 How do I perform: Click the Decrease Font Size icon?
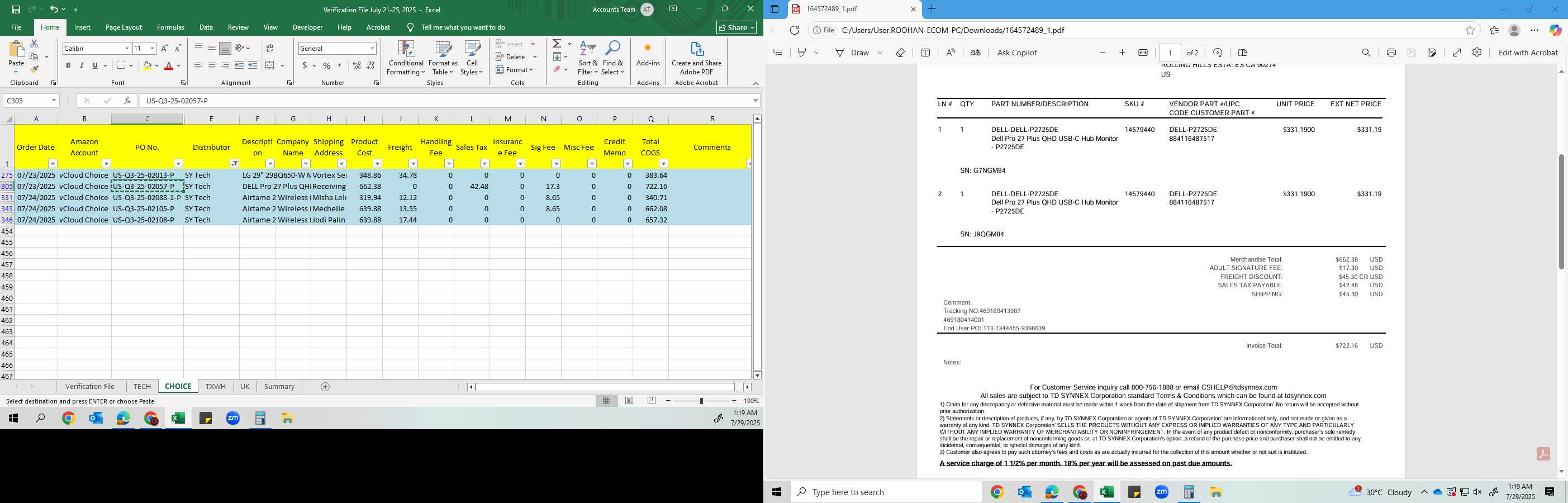pyautogui.click(x=178, y=48)
